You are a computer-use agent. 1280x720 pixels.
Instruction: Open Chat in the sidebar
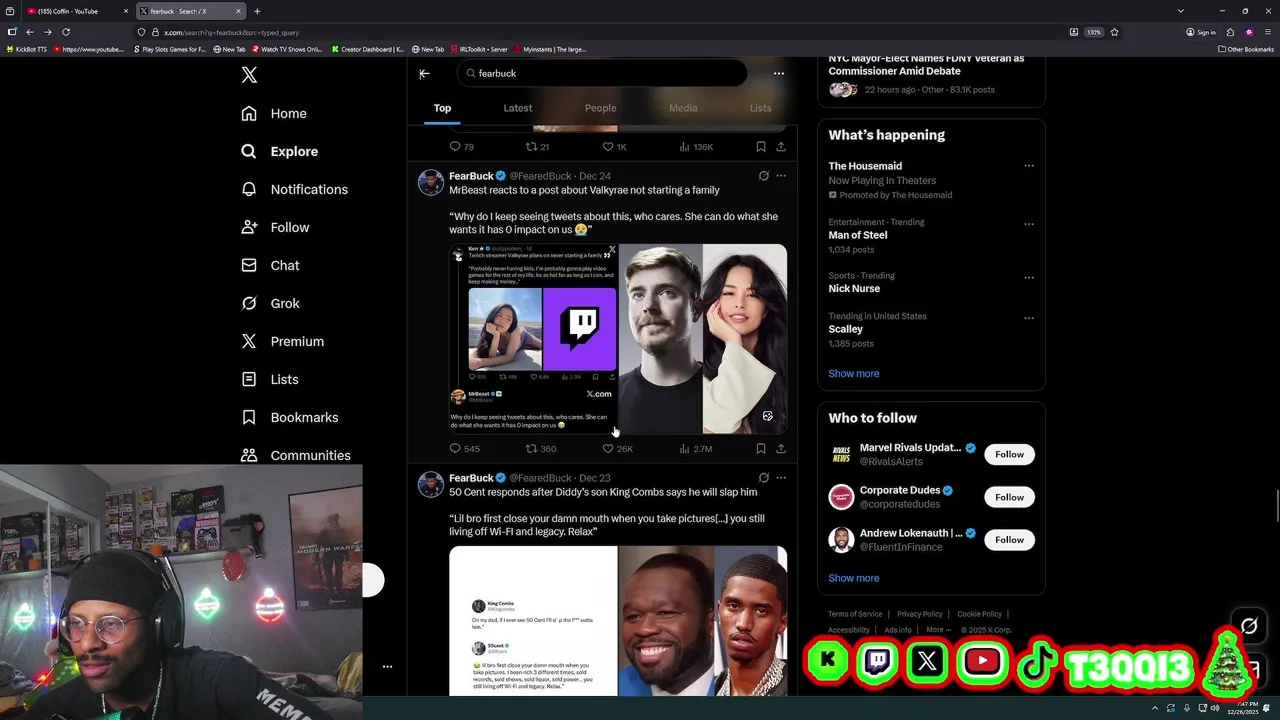click(x=271, y=266)
